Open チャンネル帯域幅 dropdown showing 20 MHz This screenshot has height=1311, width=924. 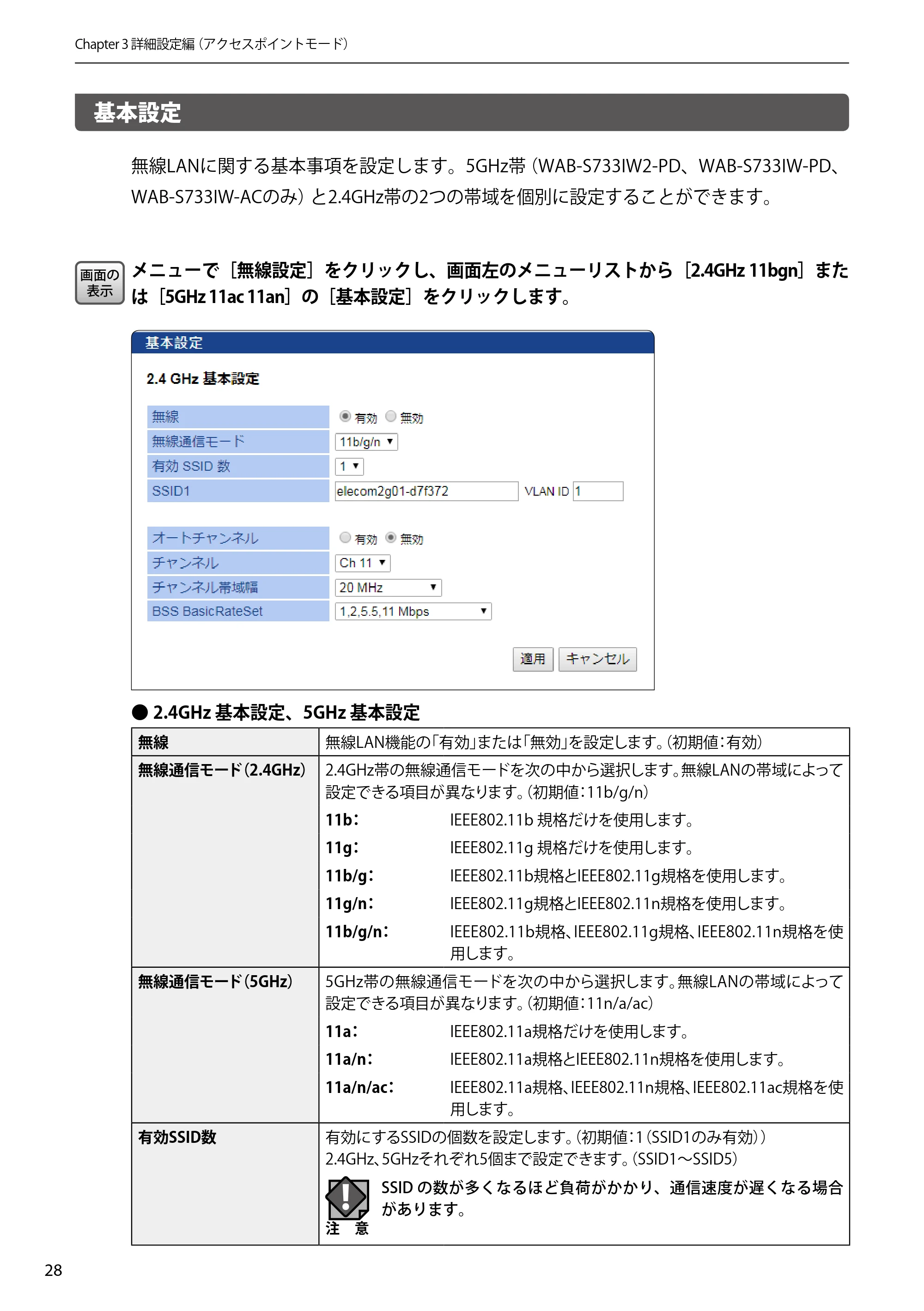(389, 588)
